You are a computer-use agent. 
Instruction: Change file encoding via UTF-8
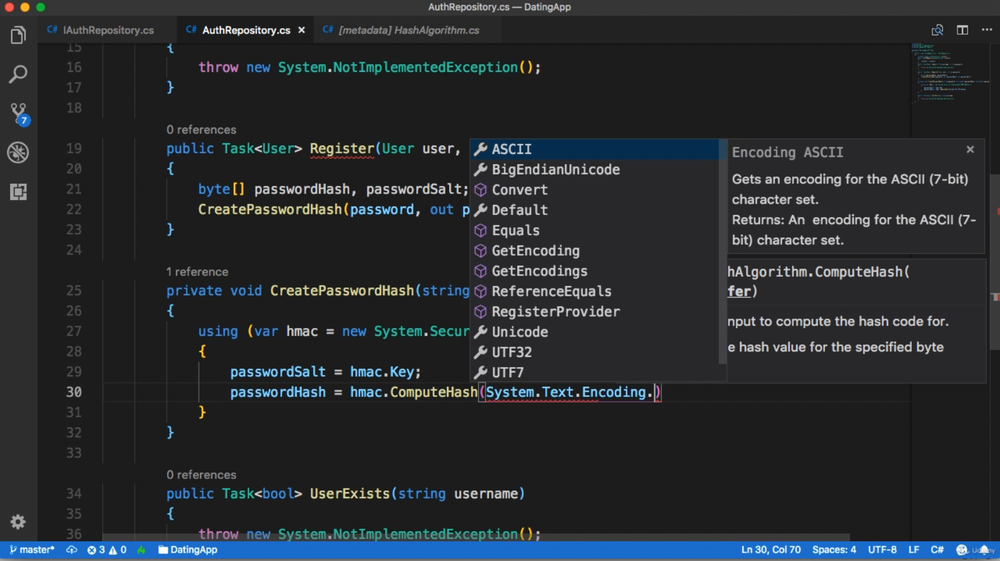pyautogui.click(x=882, y=550)
